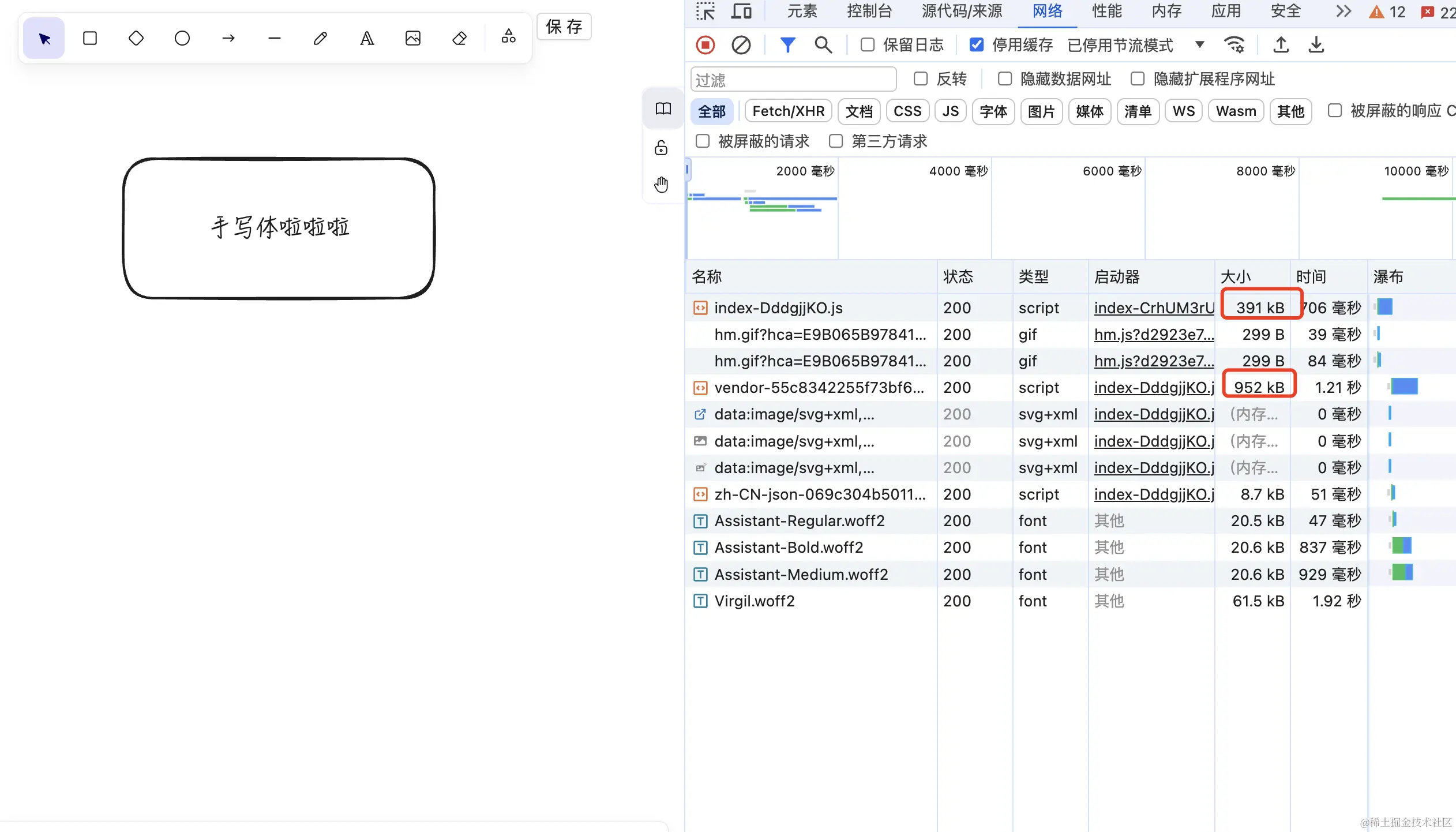Export HAR file download icon
This screenshot has height=832, width=1456.
click(x=1316, y=45)
